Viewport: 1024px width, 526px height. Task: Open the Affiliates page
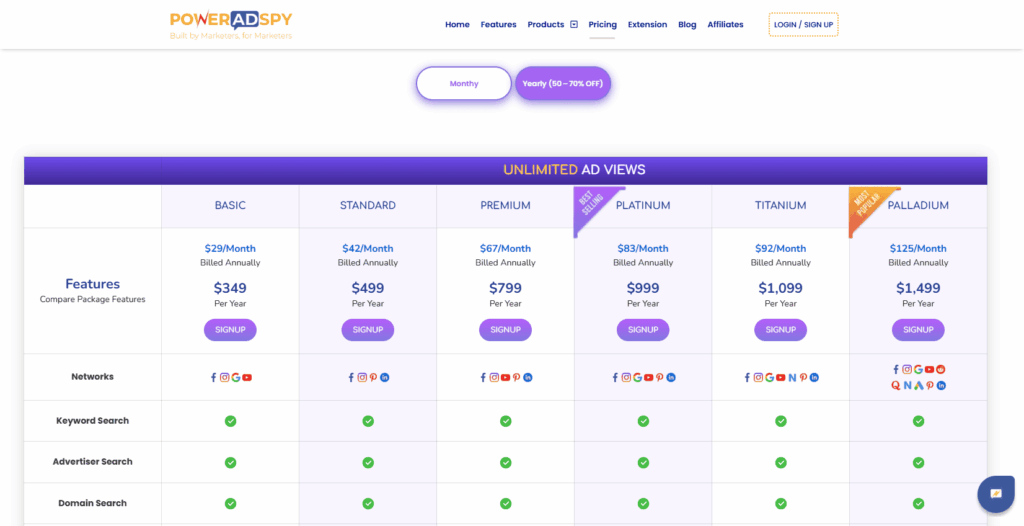coord(725,25)
